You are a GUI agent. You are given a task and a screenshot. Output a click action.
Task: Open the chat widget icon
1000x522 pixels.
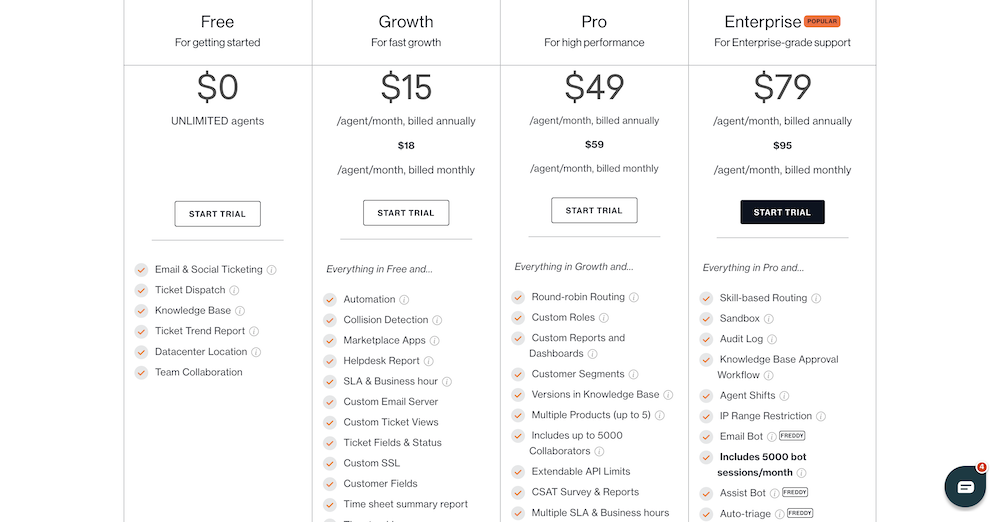(965, 487)
